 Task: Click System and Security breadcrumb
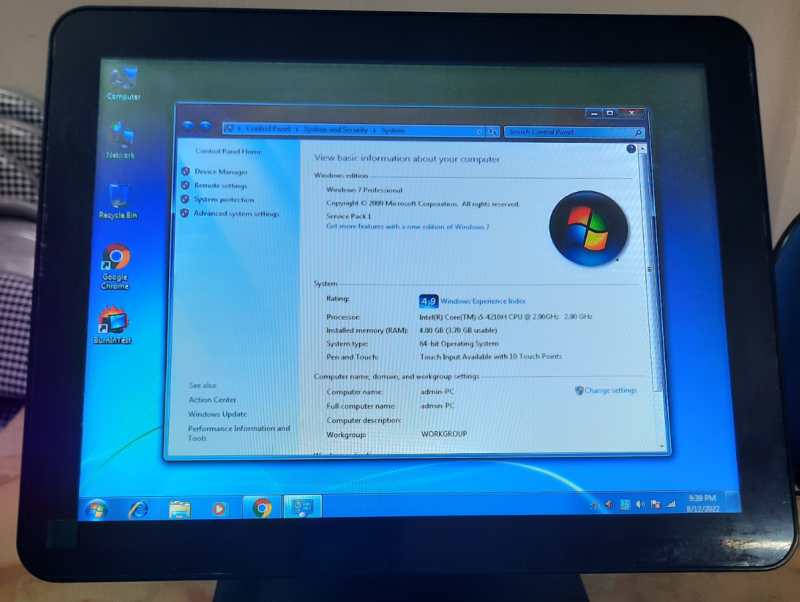pyautogui.click(x=335, y=130)
